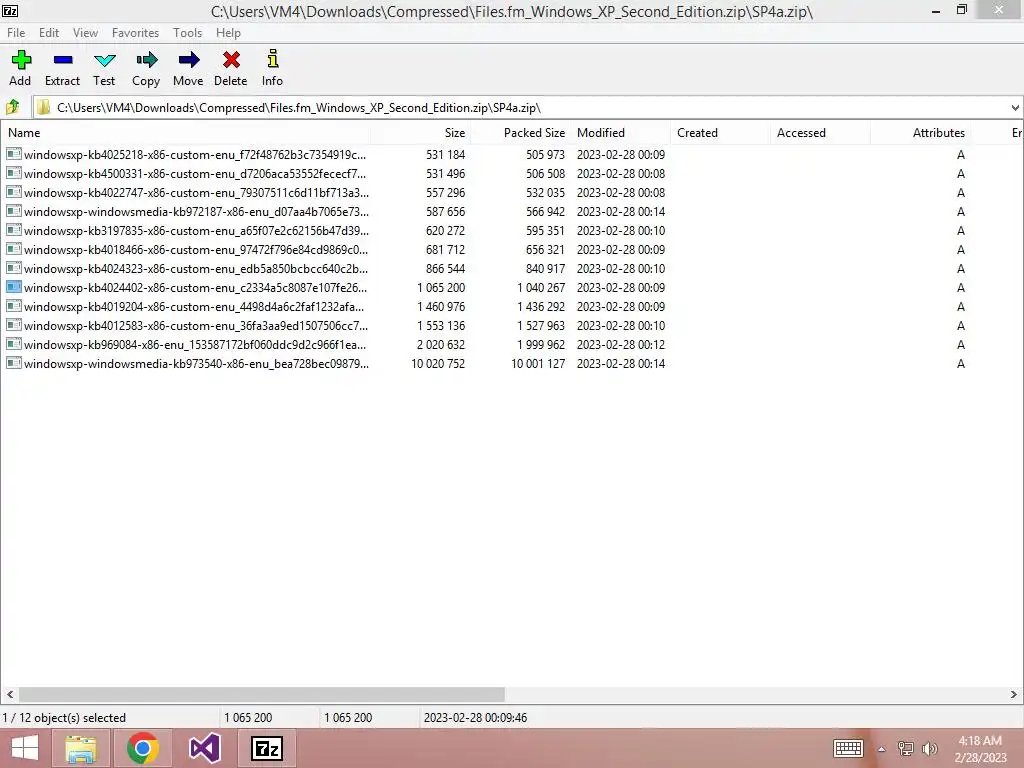Click size value 10 020 752

pyautogui.click(x=438, y=363)
